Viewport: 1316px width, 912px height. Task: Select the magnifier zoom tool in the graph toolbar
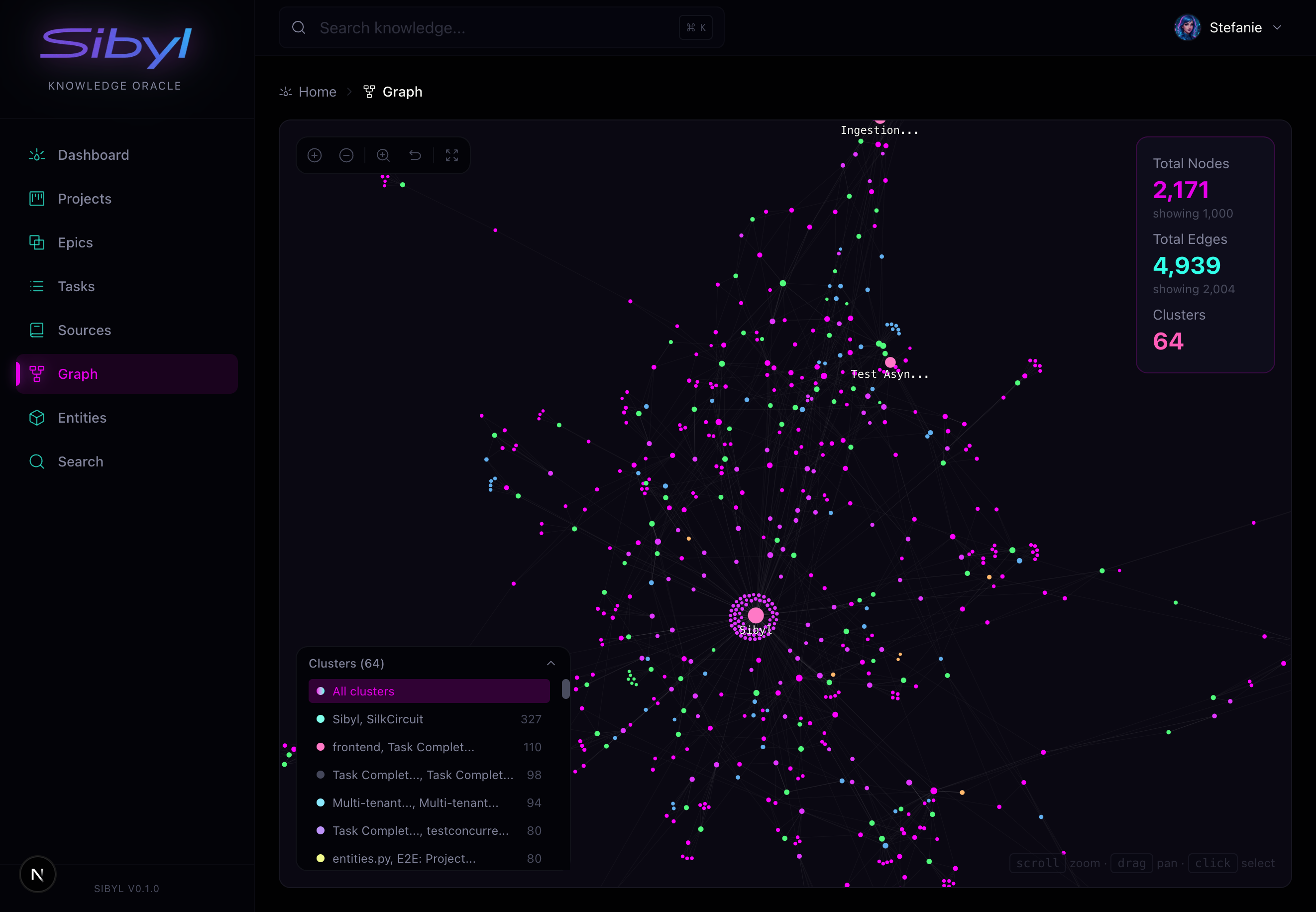click(x=383, y=155)
